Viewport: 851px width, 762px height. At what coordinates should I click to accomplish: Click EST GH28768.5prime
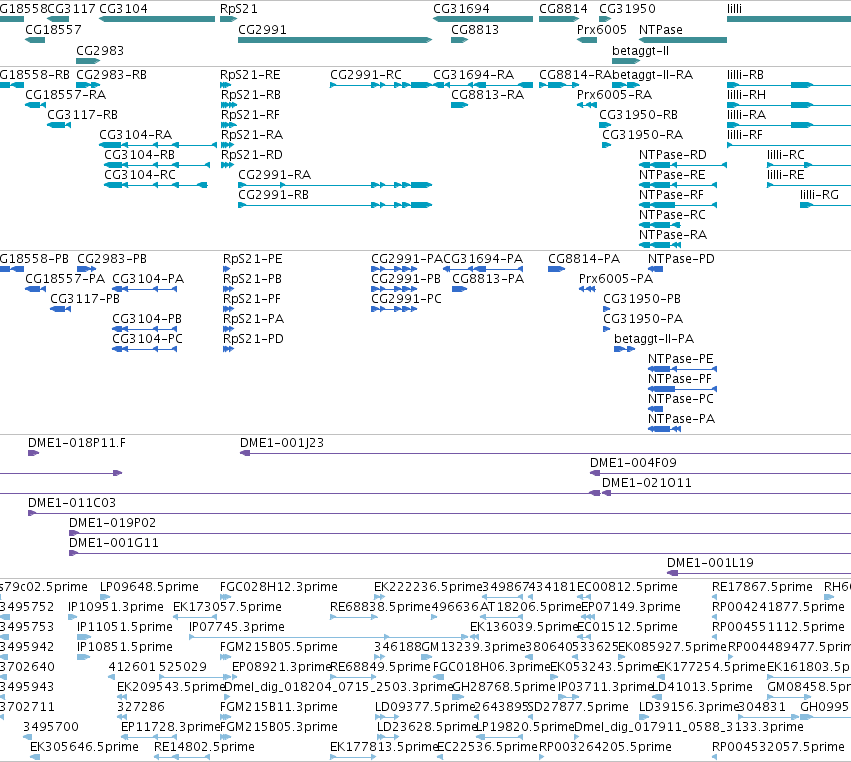pyautogui.click(x=504, y=687)
